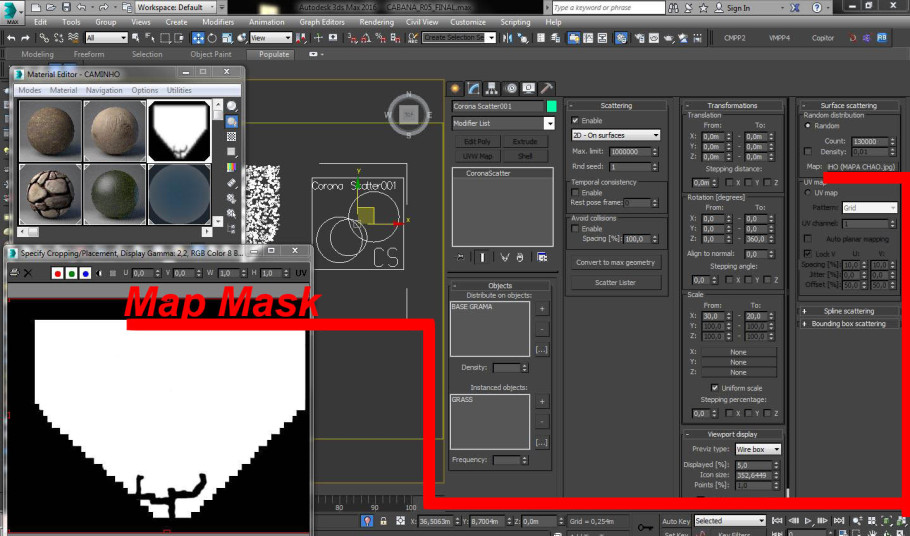Viewport: 910px width, 536px height.
Task: Click the Sign In link
Action: pyautogui.click(x=738, y=8)
